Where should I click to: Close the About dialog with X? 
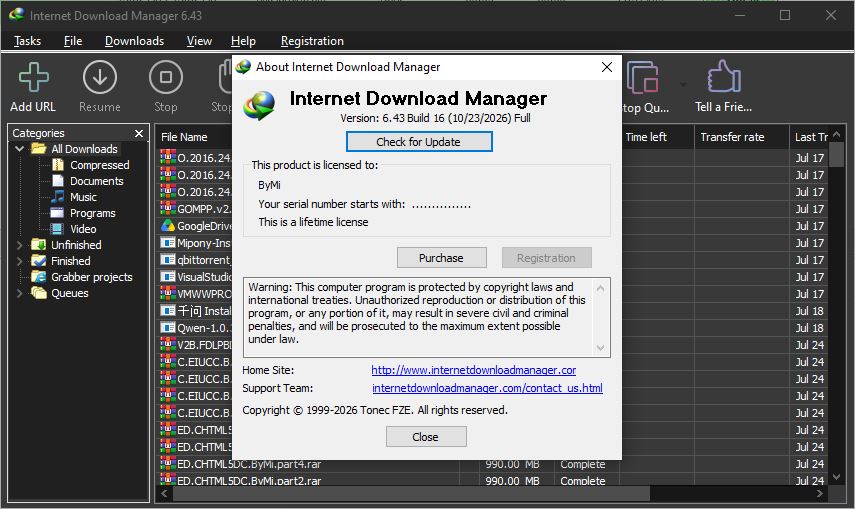point(606,67)
